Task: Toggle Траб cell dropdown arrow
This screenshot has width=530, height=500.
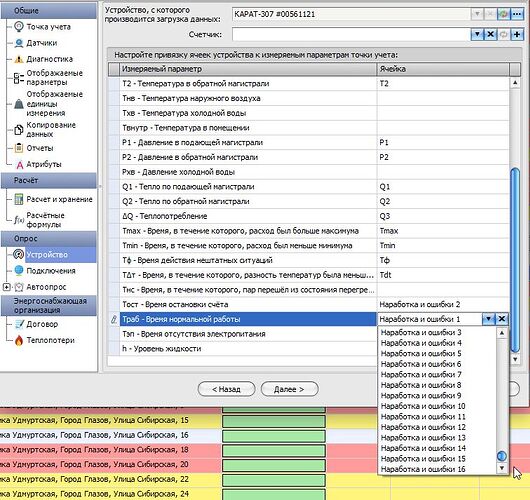Action: 488,318
